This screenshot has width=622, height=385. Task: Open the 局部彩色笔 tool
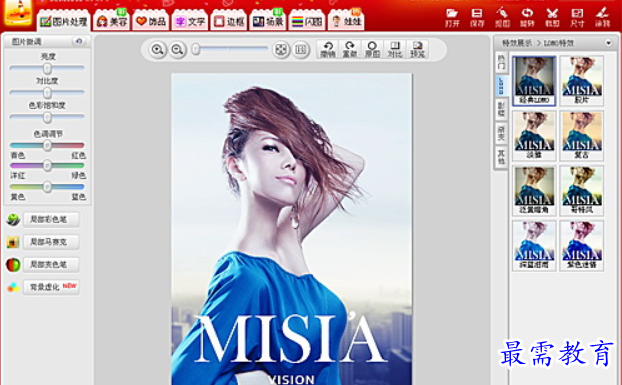click(x=52, y=219)
